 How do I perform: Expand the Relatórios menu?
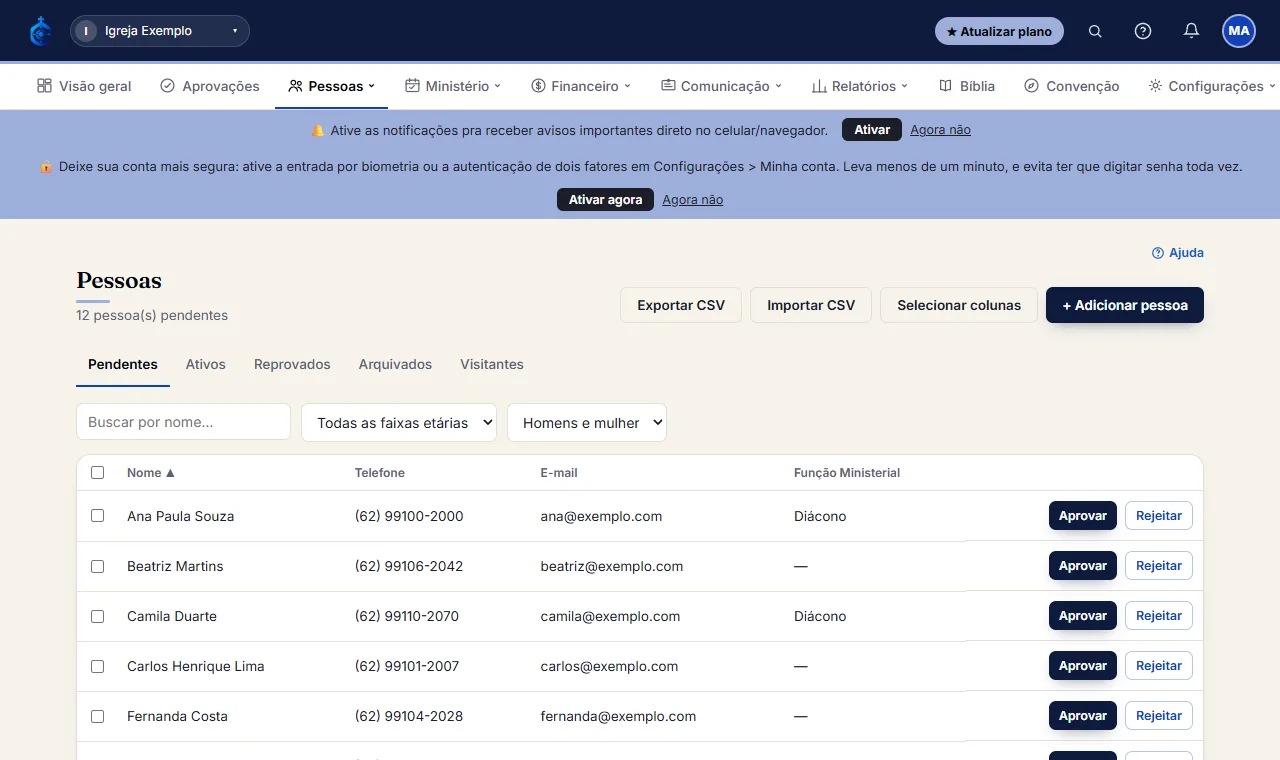pyautogui.click(x=860, y=86)
